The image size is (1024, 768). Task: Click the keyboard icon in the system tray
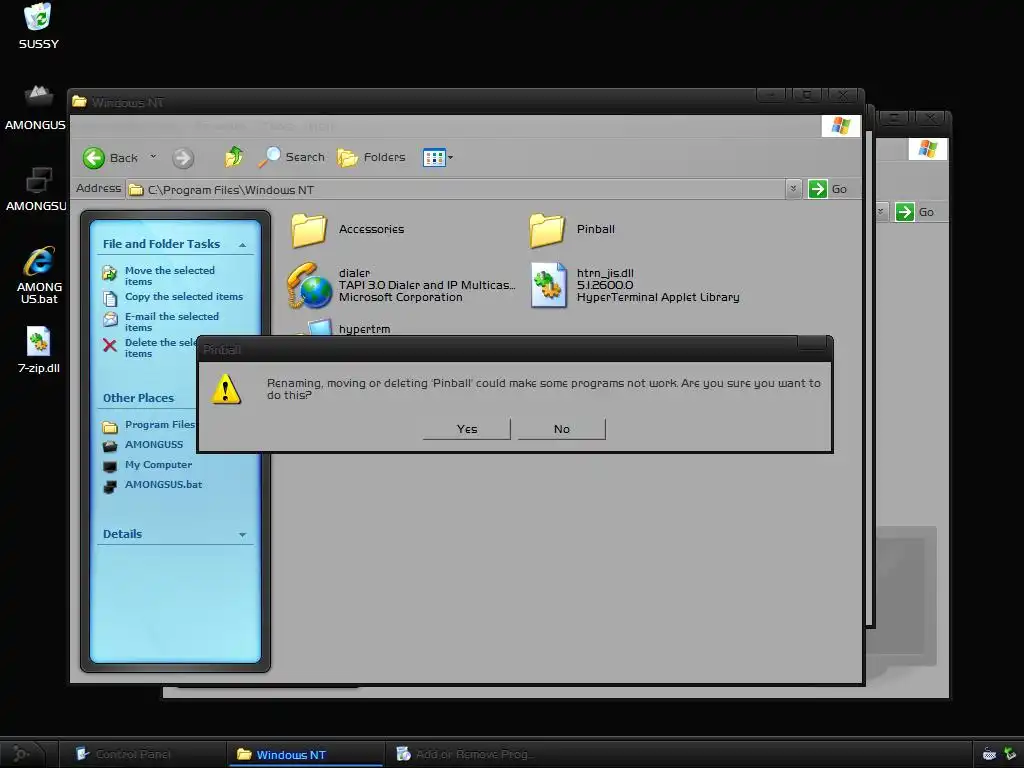click(x=989, y=755)
